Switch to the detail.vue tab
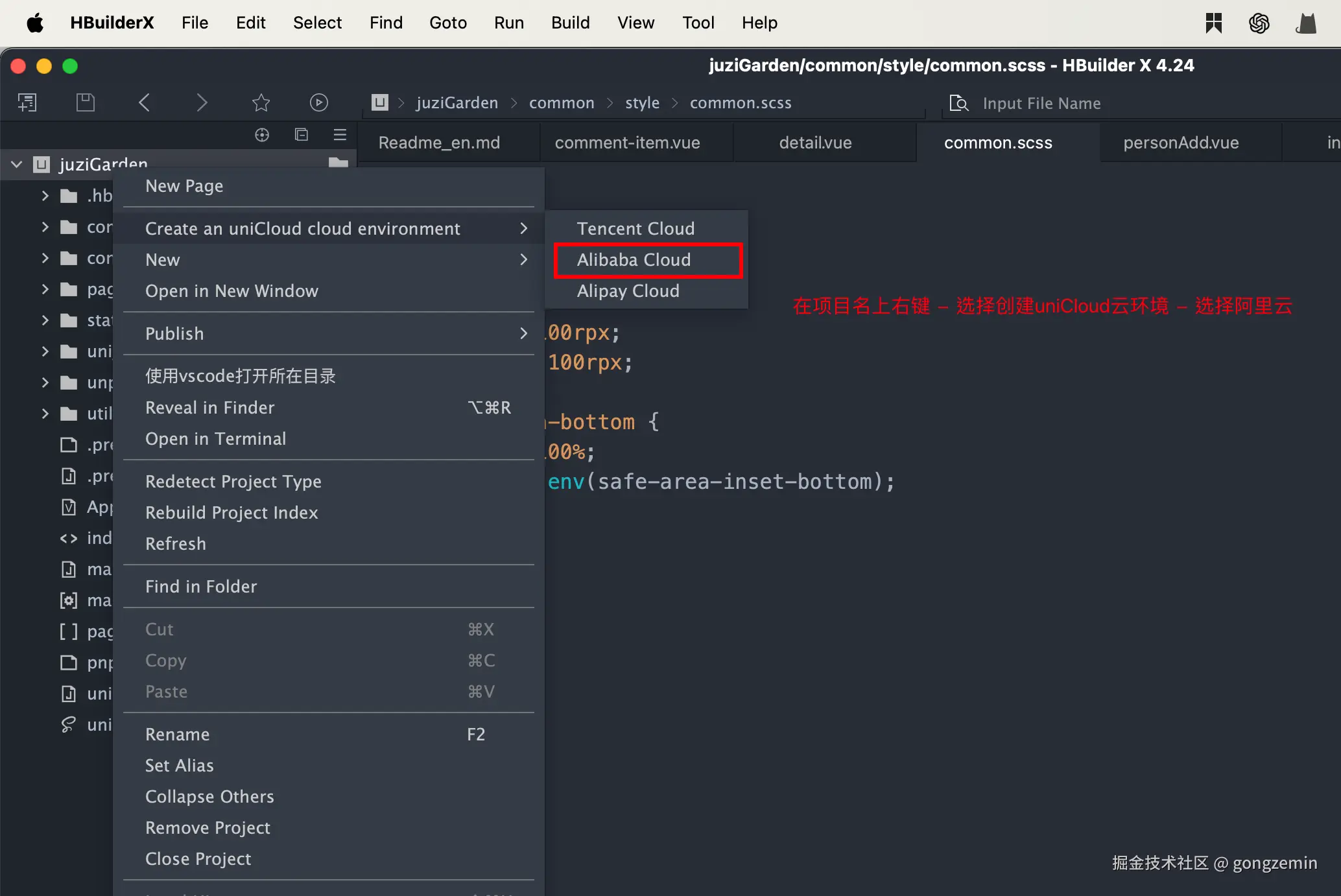Image resolution: width=1341 pixels, height=896 pixels. (815, 143)
